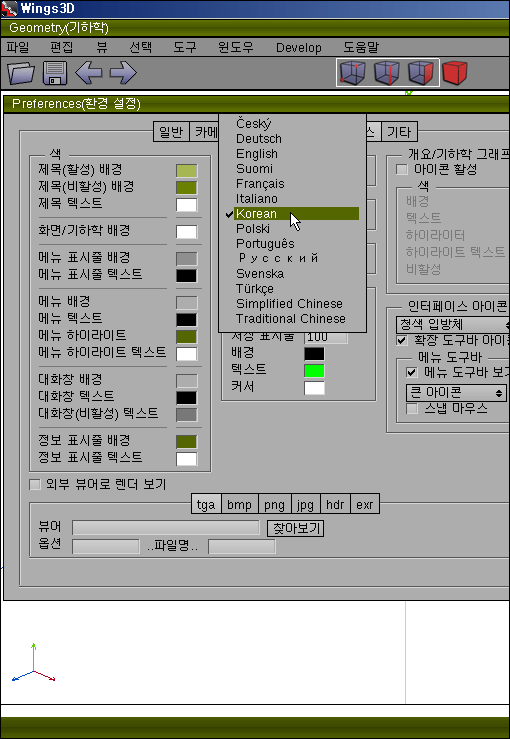
Task: Uncheck 메뉴 도구바 보기 checkbox
Action: pos(411,373)
